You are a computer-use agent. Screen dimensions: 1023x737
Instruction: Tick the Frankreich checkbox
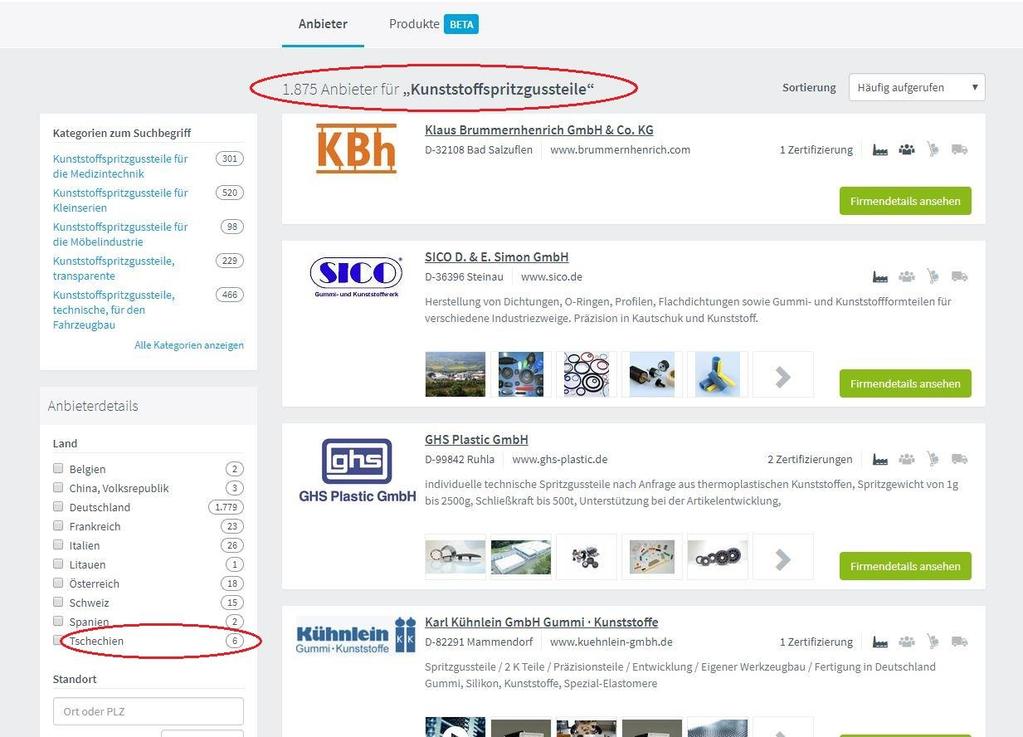point(58,525)
